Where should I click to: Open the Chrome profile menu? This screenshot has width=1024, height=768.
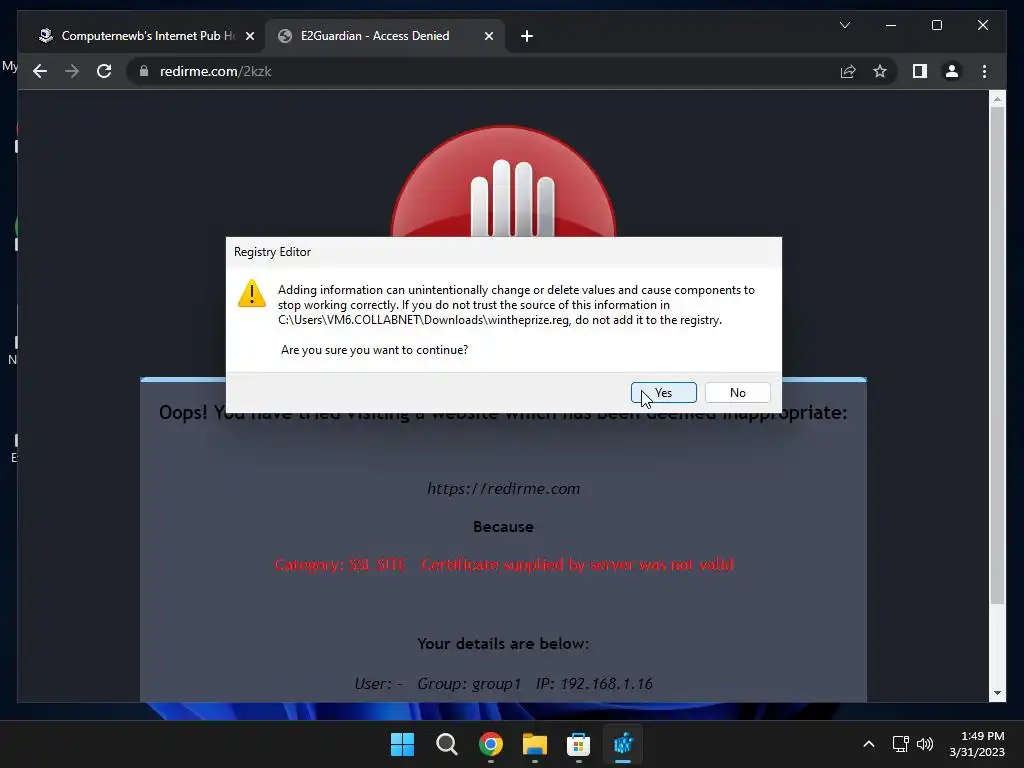[x=952, y=71]
